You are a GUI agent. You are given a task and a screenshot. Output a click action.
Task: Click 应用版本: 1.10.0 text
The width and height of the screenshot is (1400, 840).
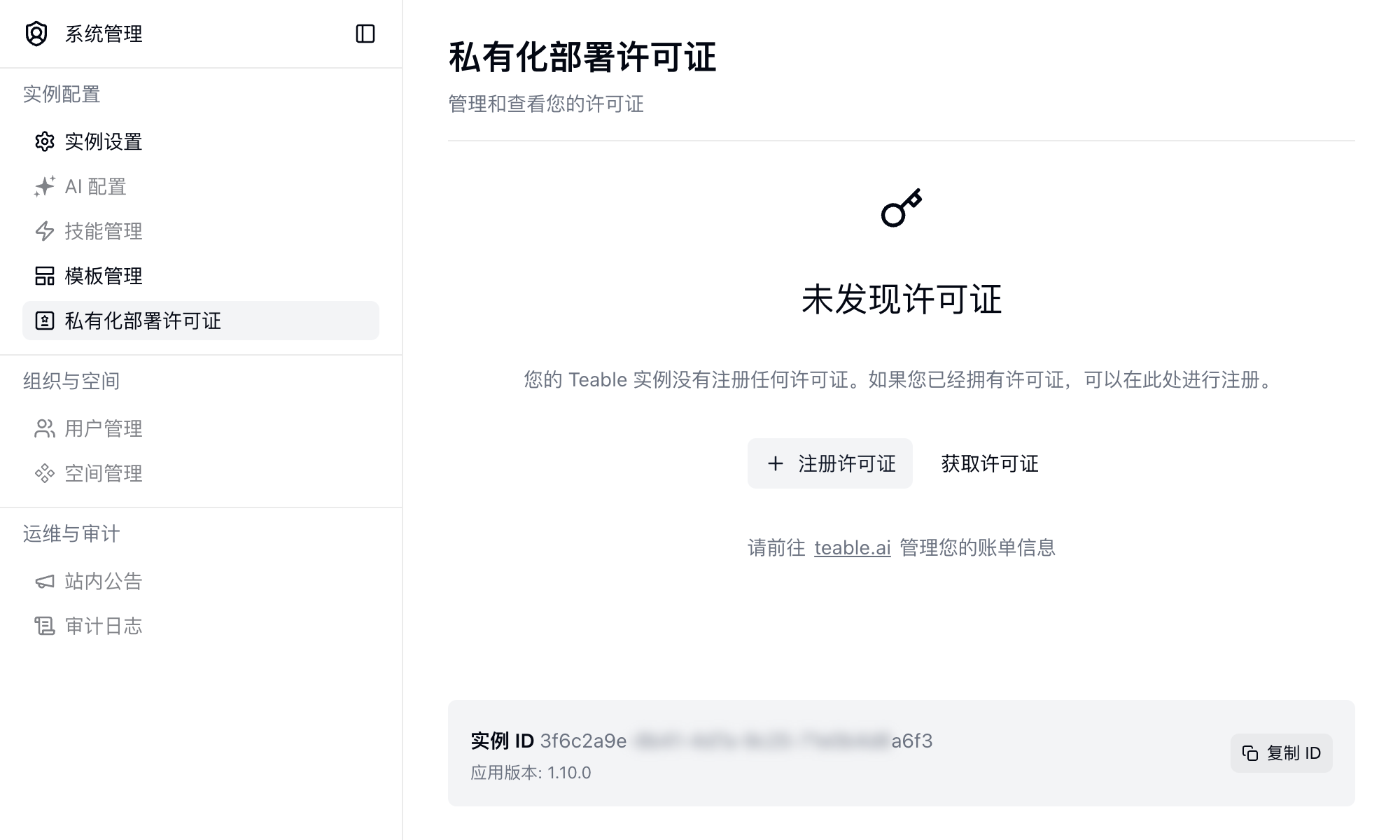(x=531, y=773)
